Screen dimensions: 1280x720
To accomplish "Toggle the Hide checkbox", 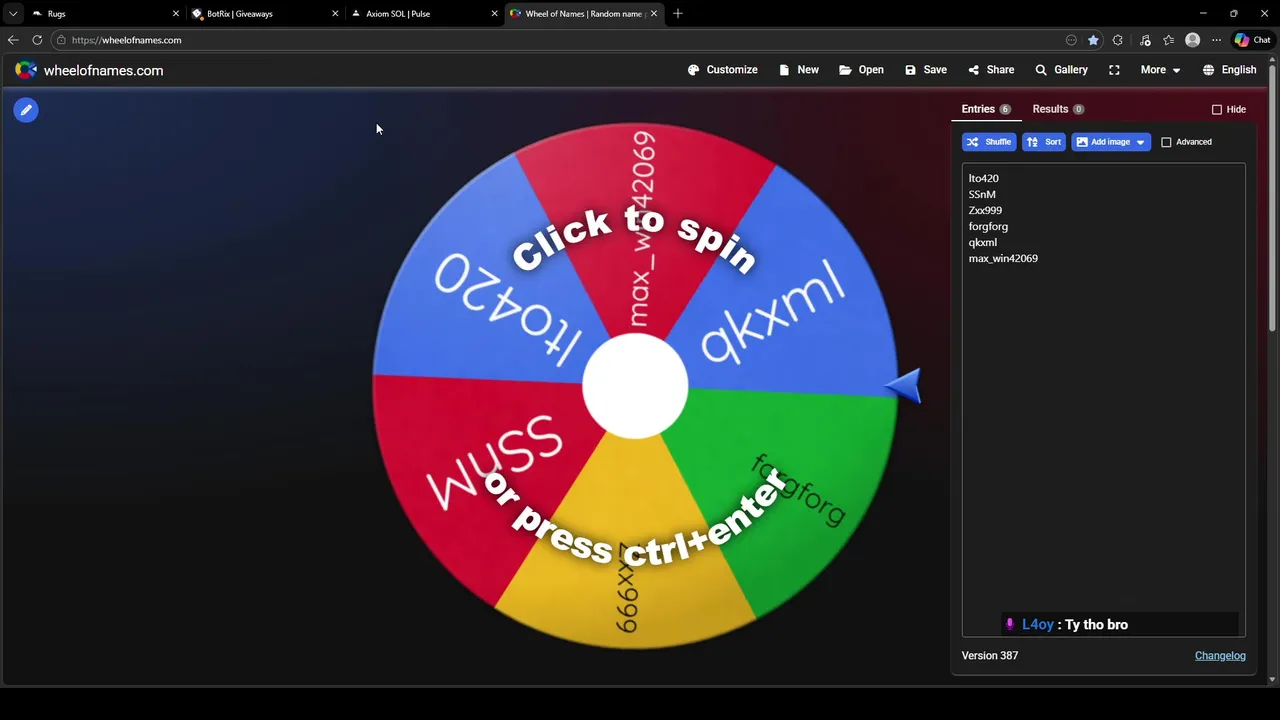I will pyautogui.click(x=1217, y=109).
